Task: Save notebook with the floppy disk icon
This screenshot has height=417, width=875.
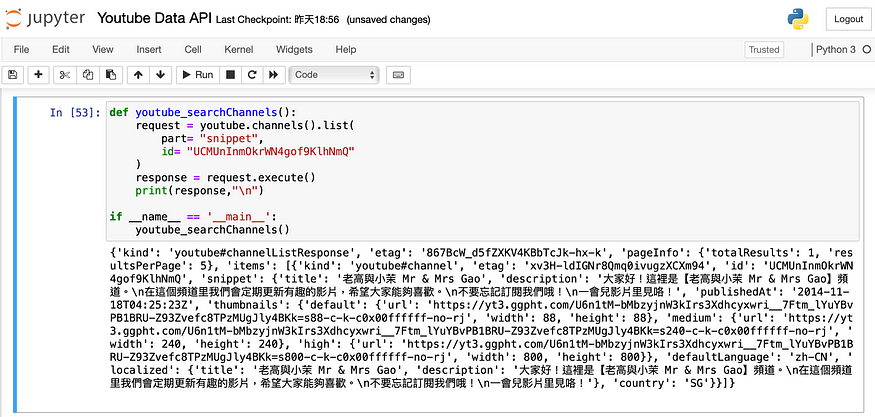Action: point(13,75)
